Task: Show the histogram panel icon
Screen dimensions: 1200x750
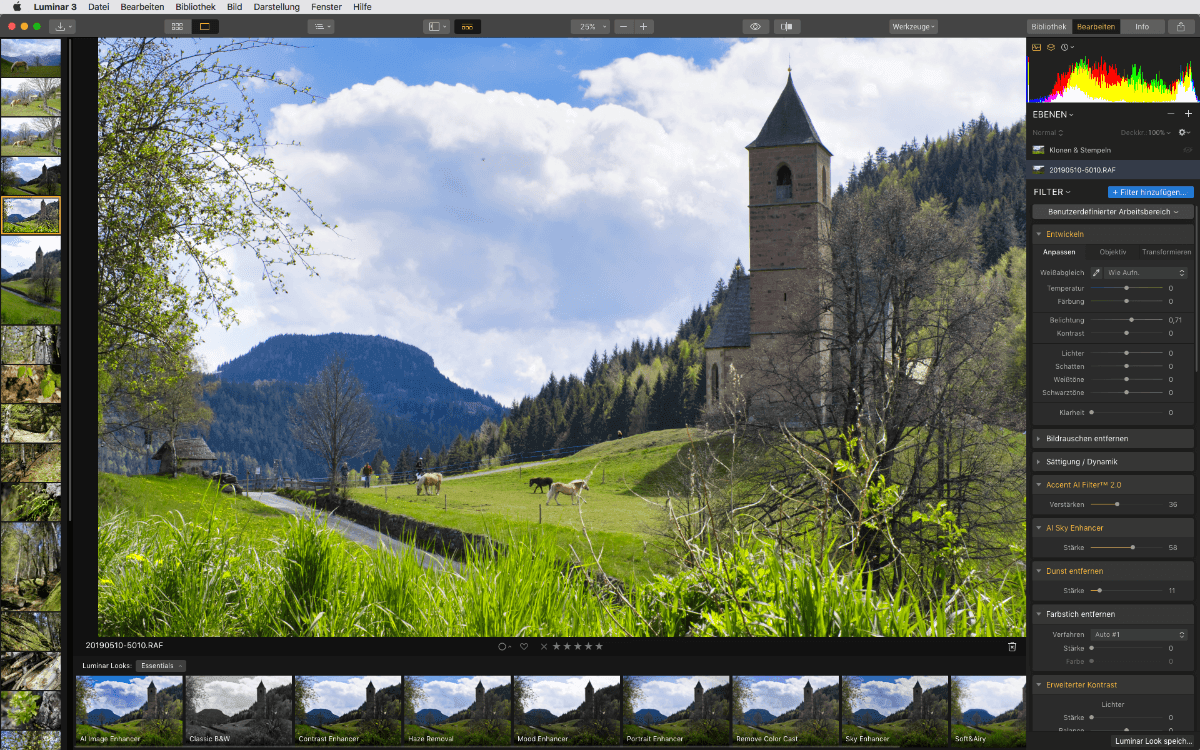Action: coord(1037,47)
